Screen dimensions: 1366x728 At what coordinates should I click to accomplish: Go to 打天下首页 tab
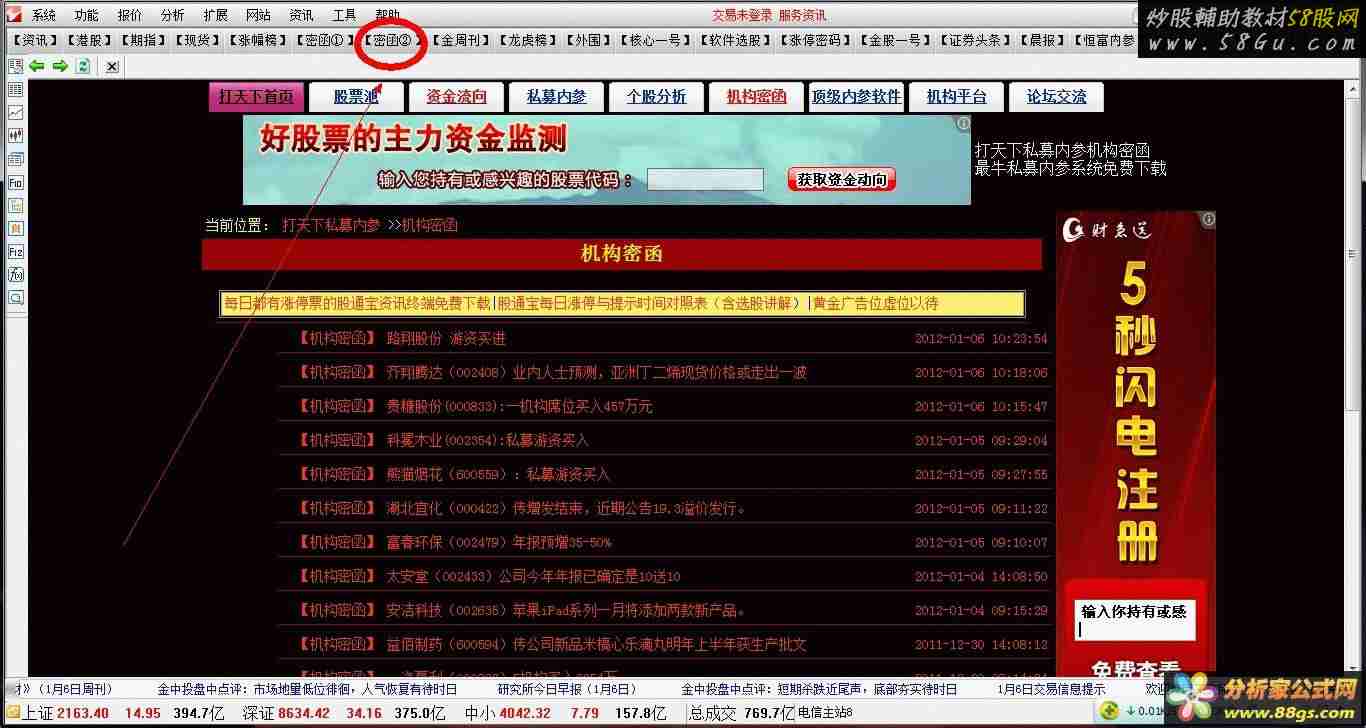pyautogui.click(x=256, y=97)
